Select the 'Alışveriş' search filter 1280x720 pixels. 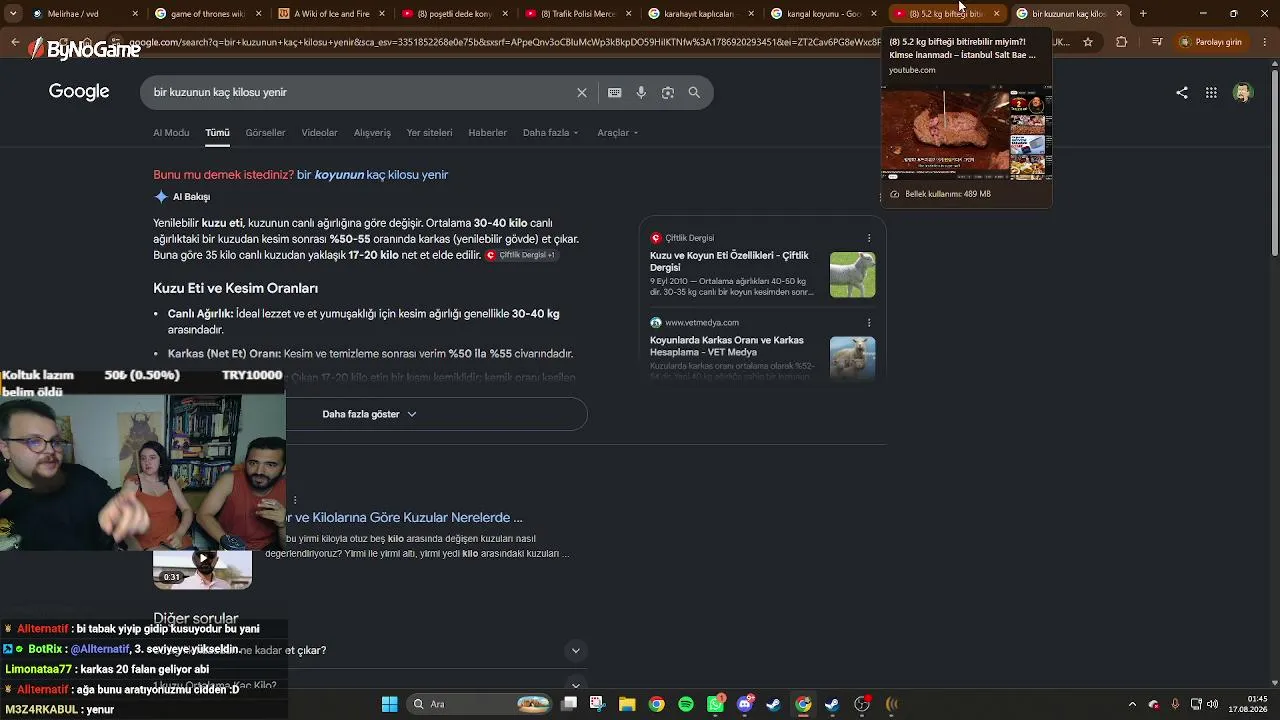[372, 132]
